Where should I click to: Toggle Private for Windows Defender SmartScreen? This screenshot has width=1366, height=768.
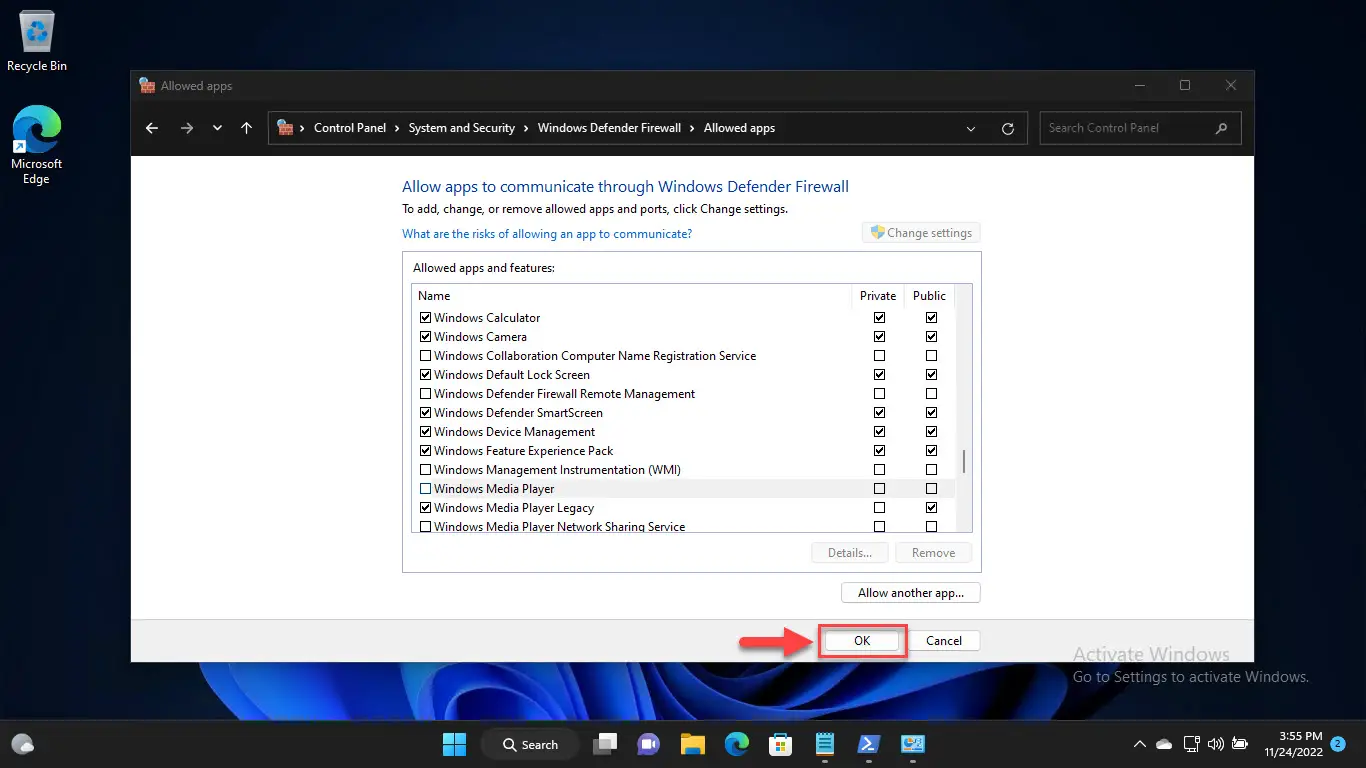pos(879,413)
